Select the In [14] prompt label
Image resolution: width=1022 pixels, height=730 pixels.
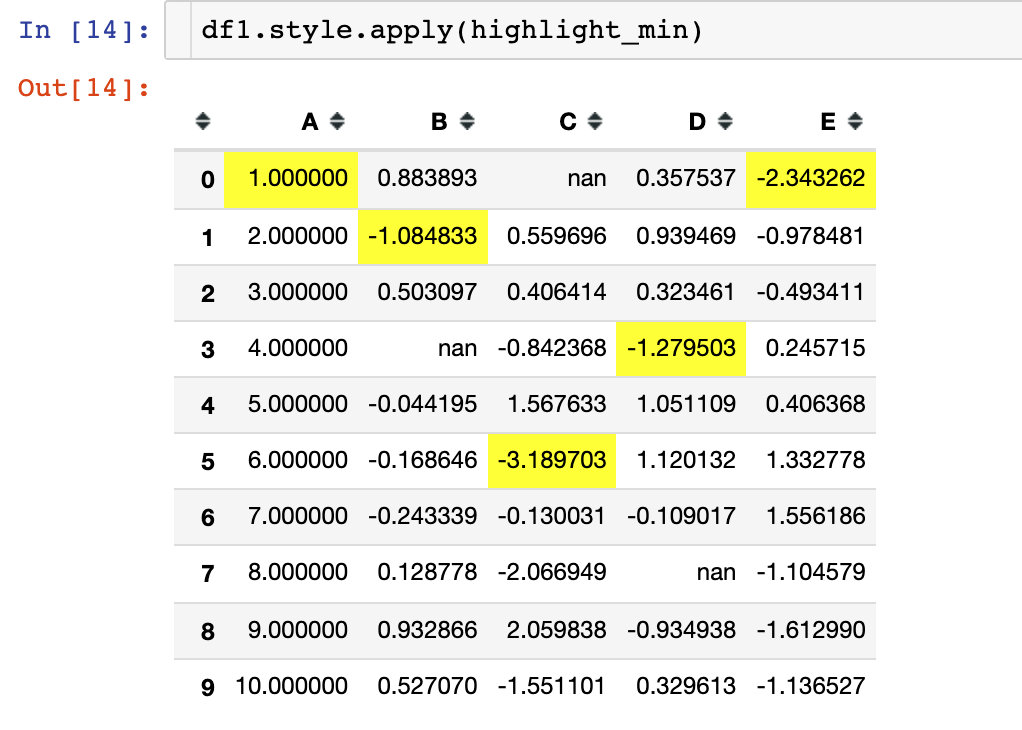84,30
